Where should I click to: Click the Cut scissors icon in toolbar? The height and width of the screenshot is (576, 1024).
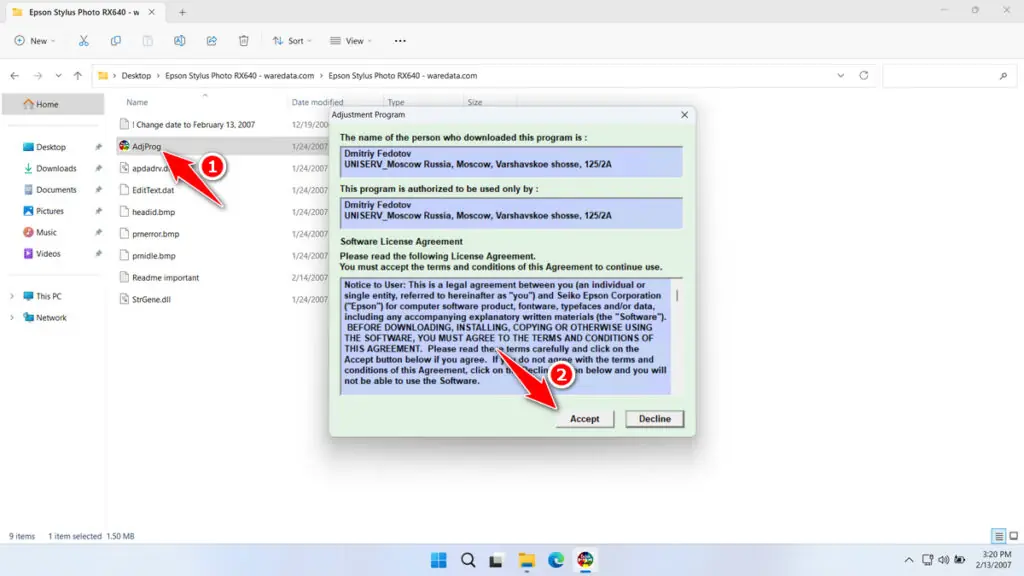(84, 41)
